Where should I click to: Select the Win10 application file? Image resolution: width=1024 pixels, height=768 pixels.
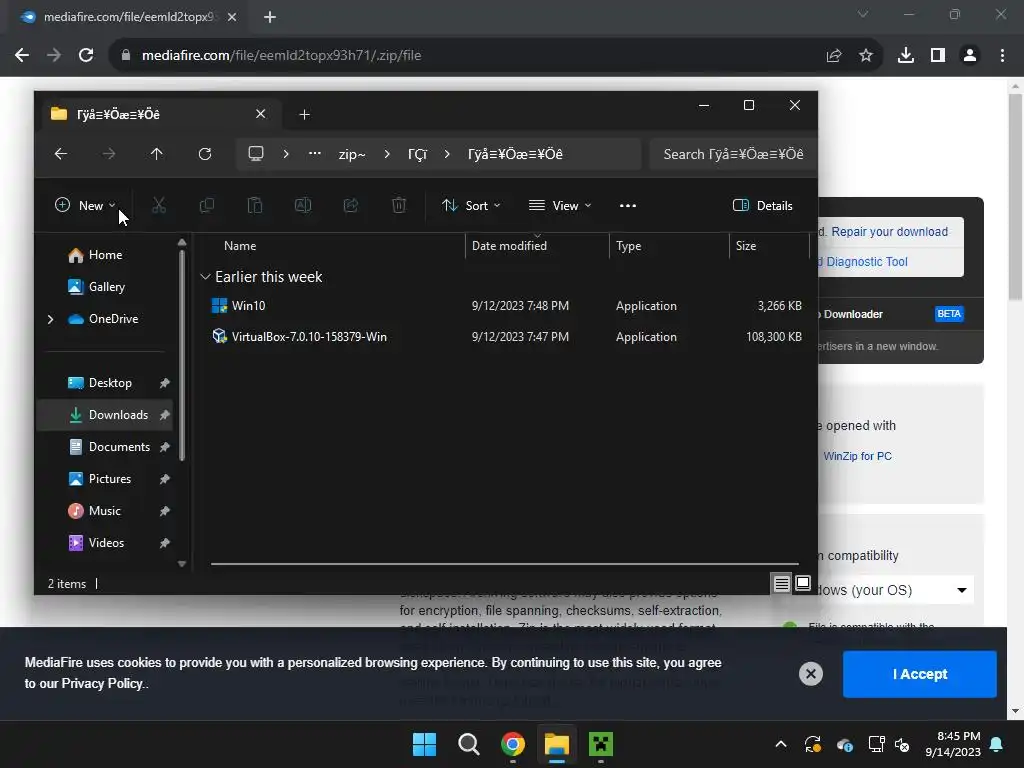(x=506, y=306)
